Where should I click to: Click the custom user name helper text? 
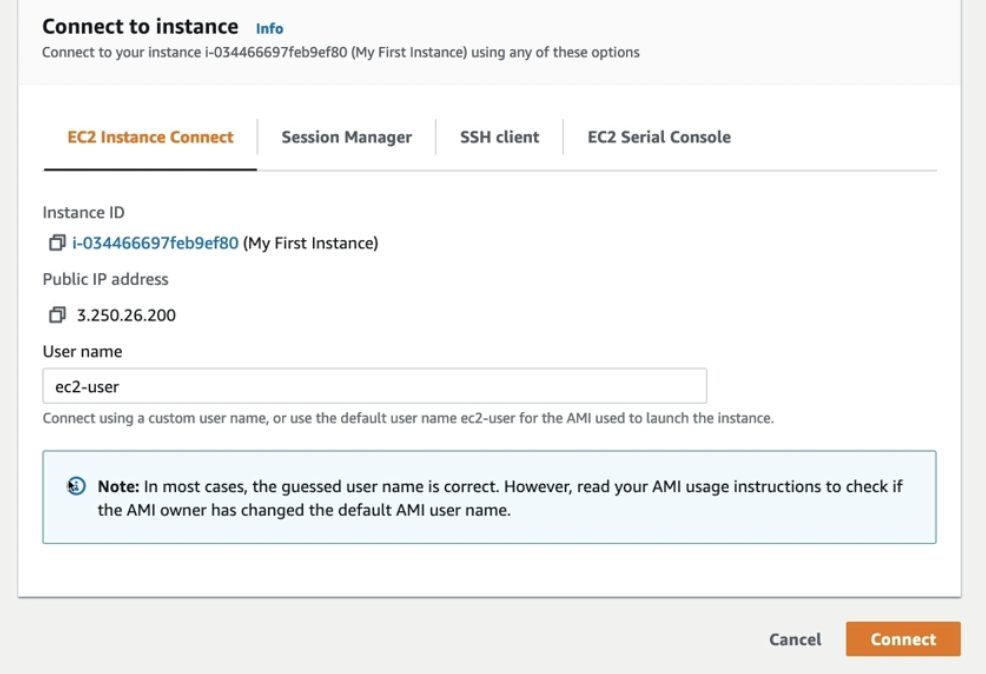pos(408,418)
